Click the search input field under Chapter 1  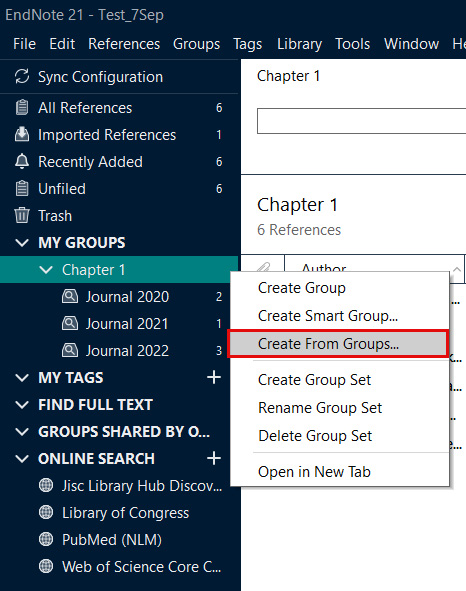click(361, 121)
